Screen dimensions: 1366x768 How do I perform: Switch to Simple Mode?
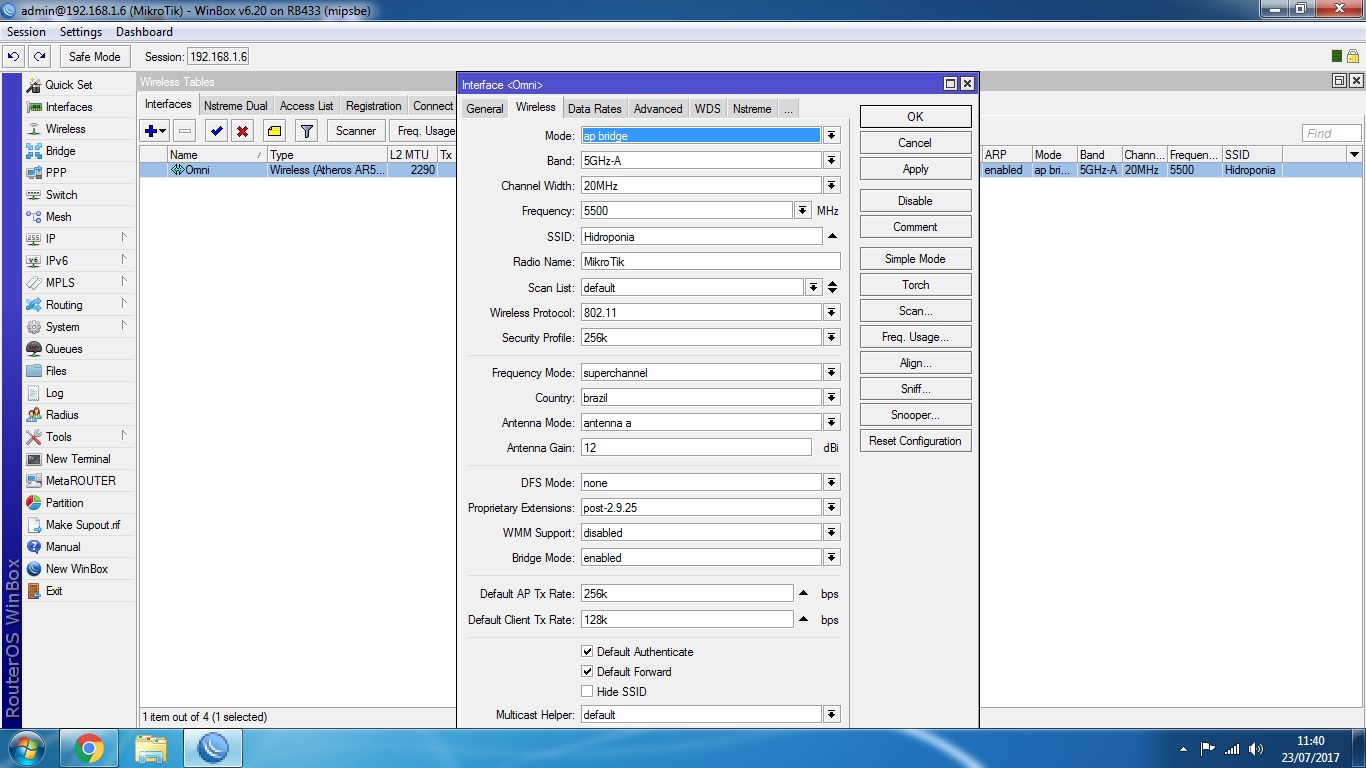coord(915,259)
